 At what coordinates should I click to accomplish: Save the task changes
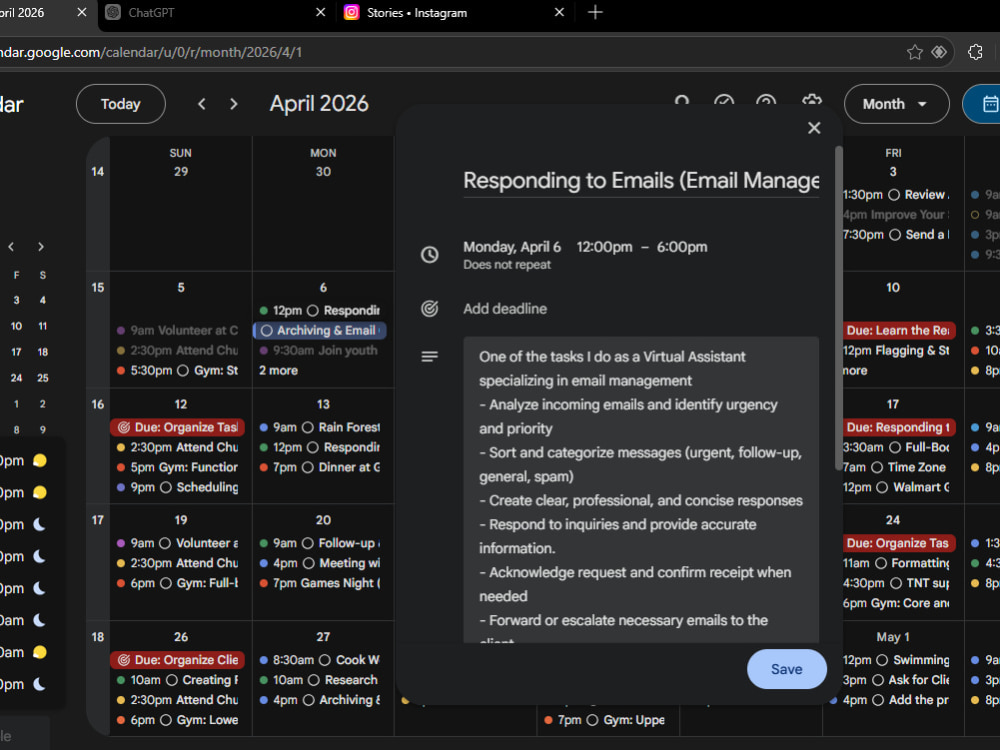[x=786, y=669]
